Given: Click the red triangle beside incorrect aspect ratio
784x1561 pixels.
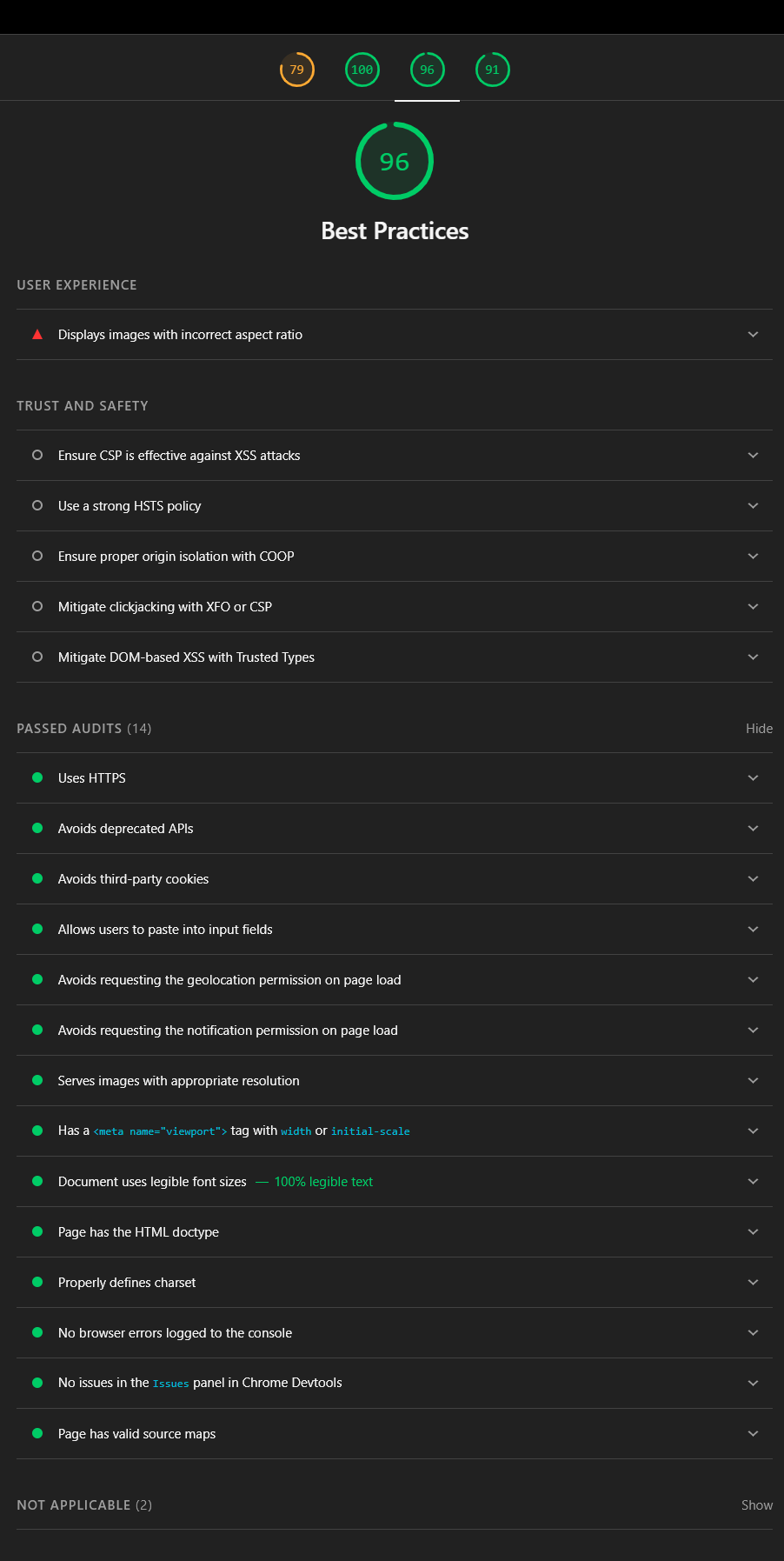Looking at the screenshot, I should 37,334.
